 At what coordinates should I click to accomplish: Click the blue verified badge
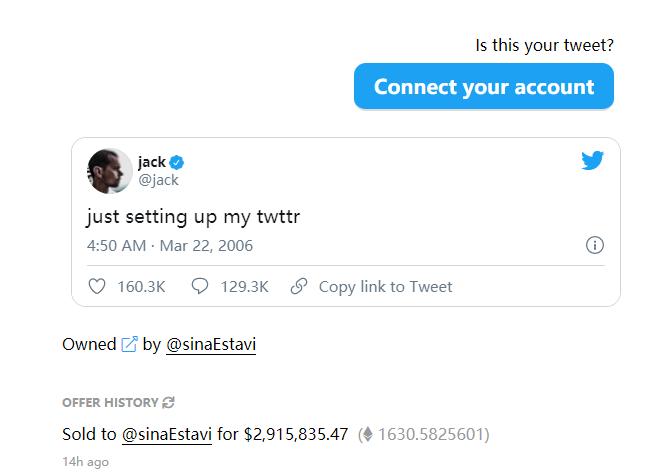[177, 162]
